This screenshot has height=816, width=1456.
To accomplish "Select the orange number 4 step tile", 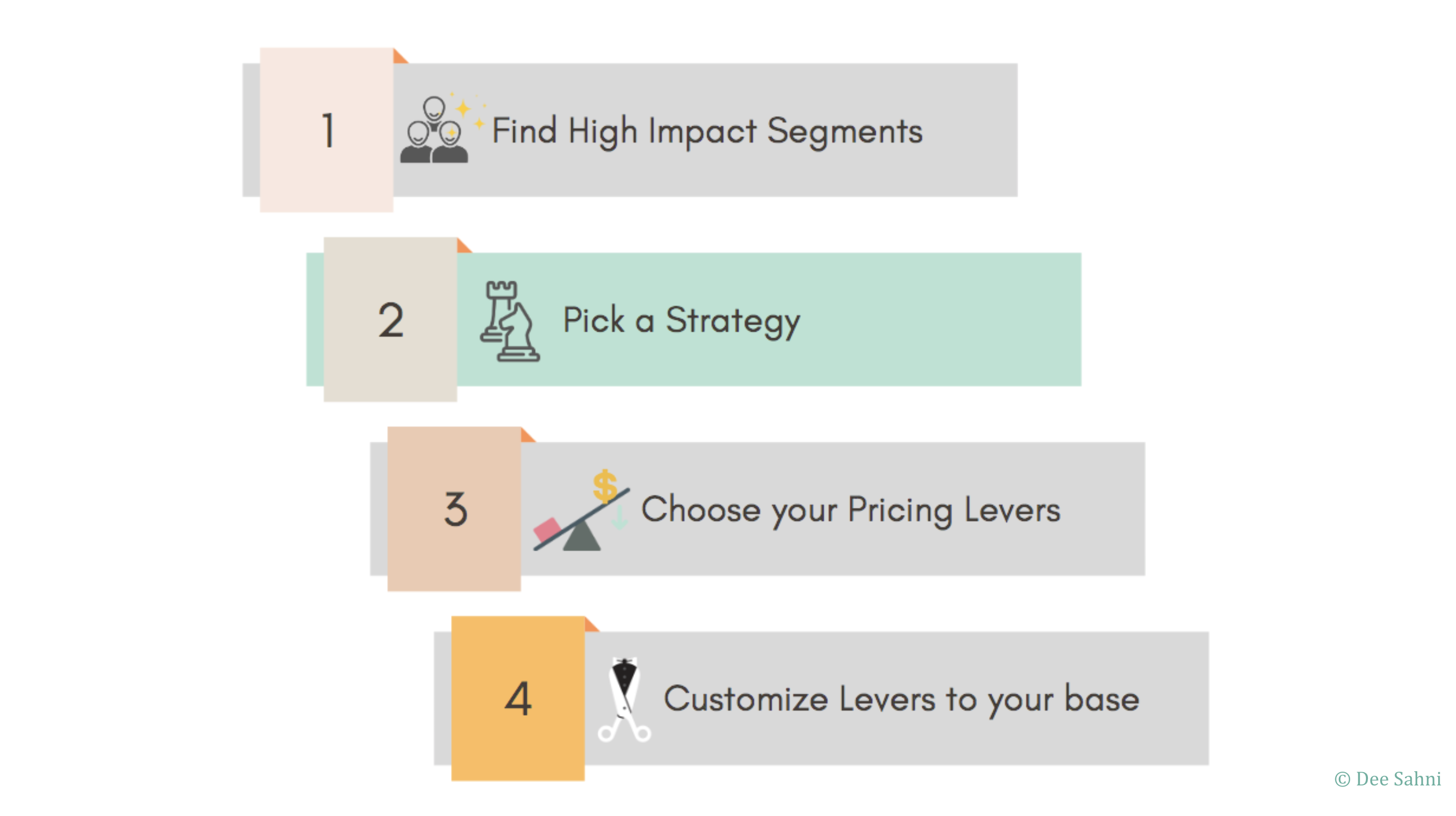I will tap(518, 698).
